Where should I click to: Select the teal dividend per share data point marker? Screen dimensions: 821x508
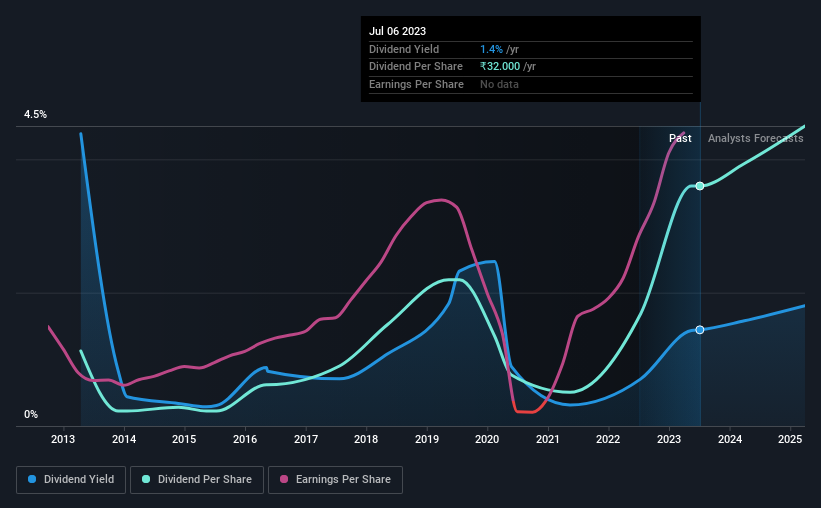coord(700,186)
